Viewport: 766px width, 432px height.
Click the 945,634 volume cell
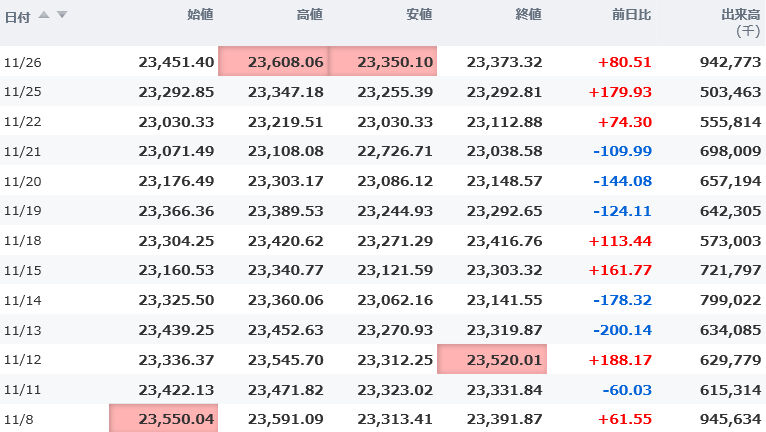click(727, 419)
